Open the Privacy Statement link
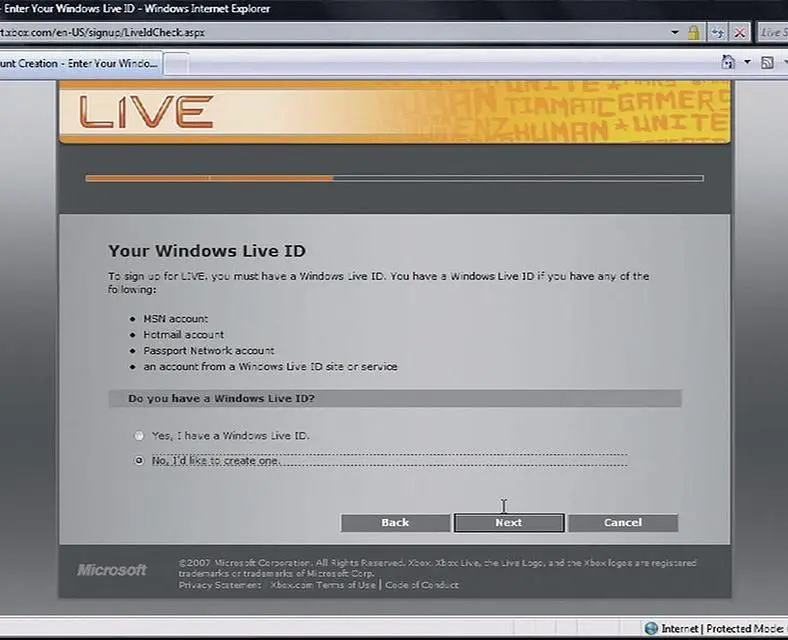 pyautogui.click(x=220, y=585)
